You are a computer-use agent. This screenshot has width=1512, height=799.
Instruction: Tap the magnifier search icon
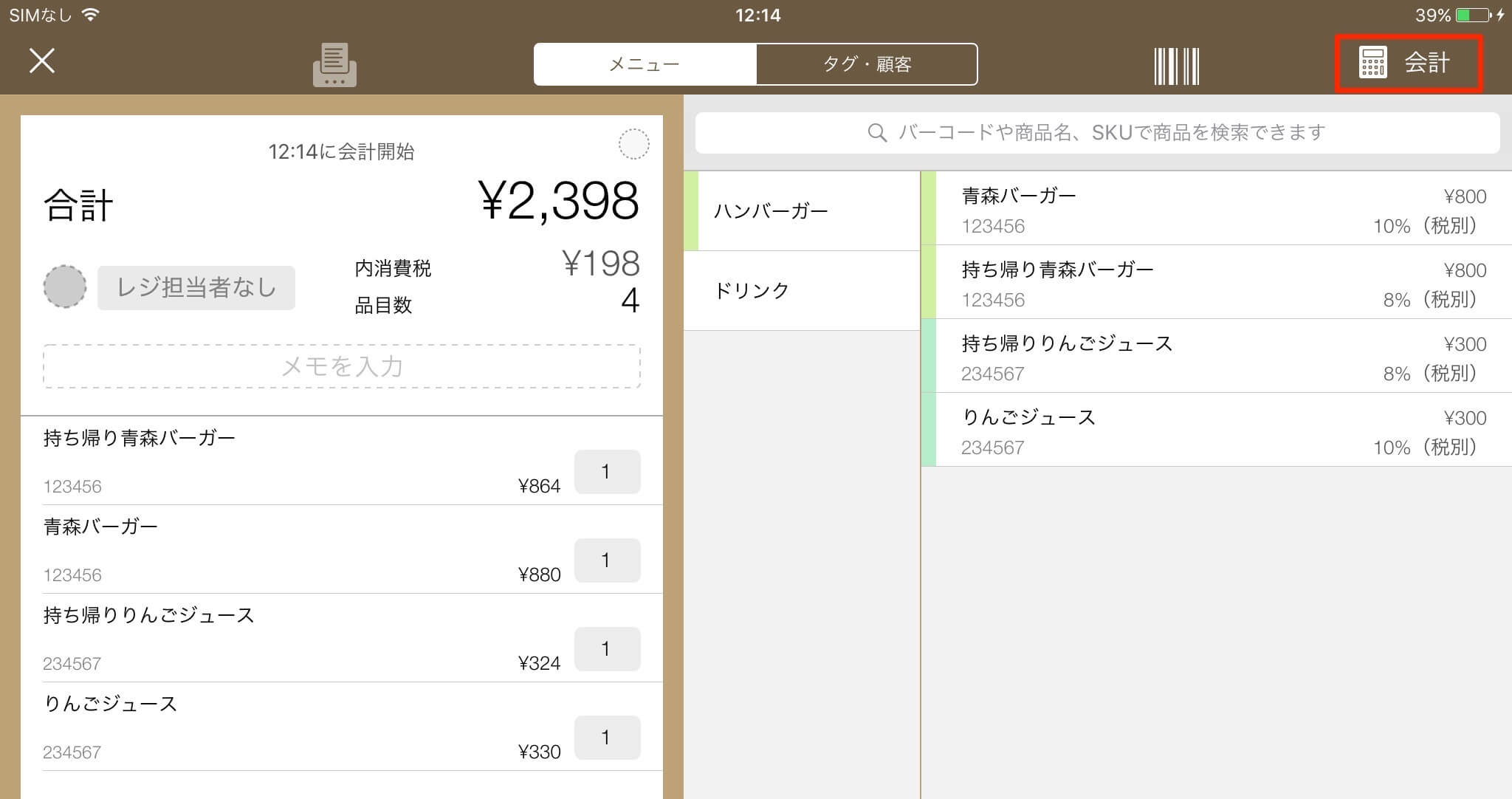[x=876, y=133]
